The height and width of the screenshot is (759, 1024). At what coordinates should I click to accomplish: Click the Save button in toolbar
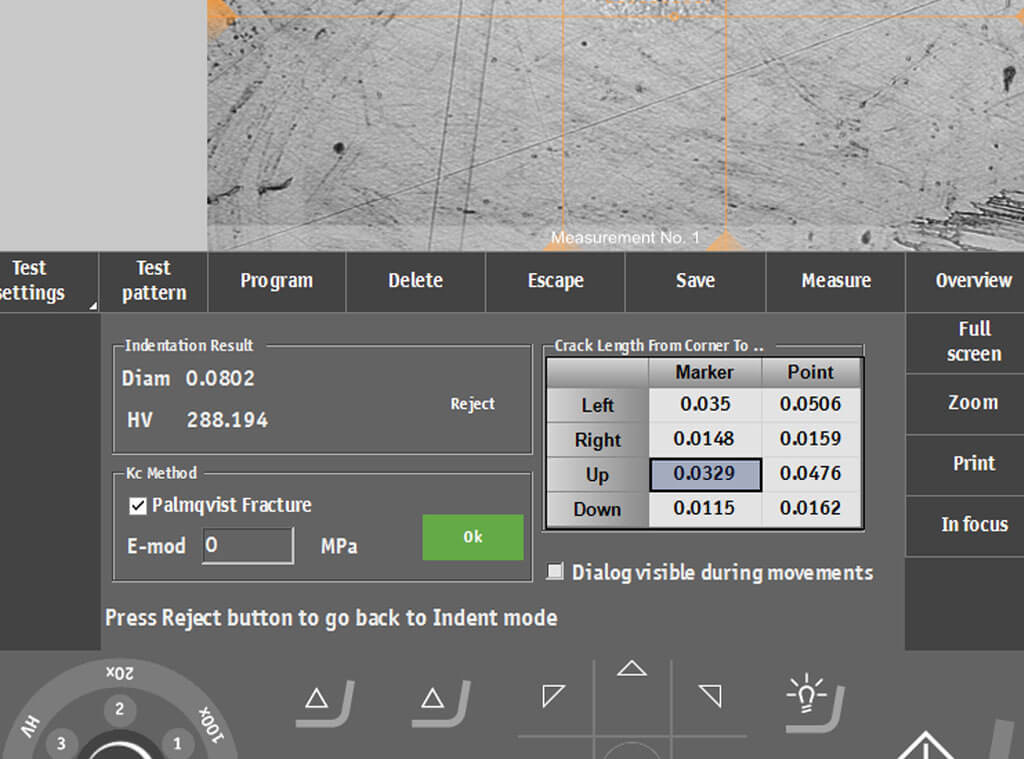click(x=695, y=281)
